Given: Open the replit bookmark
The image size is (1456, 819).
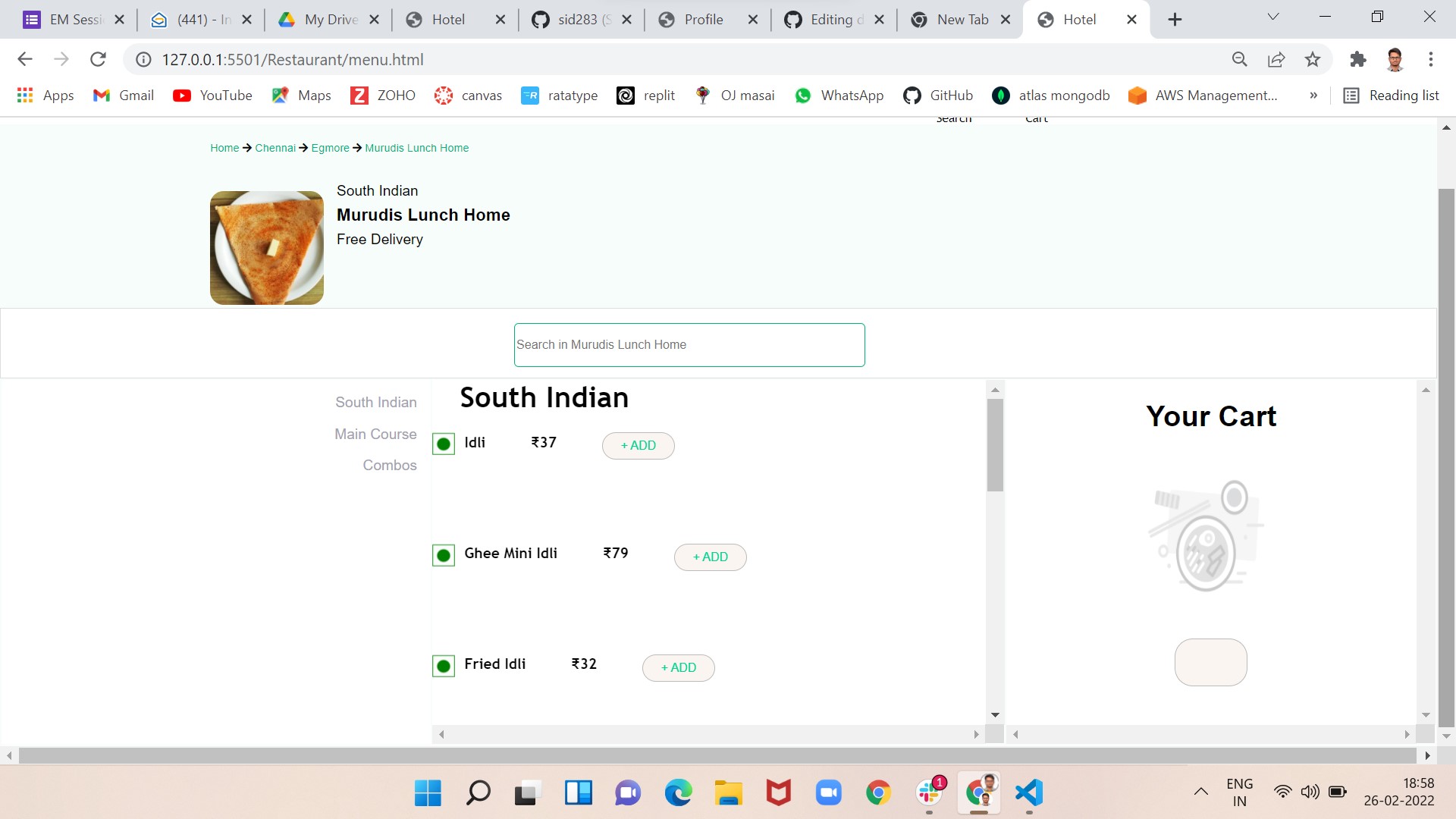Looking at the screenshot, I should [x=645, y=96].
